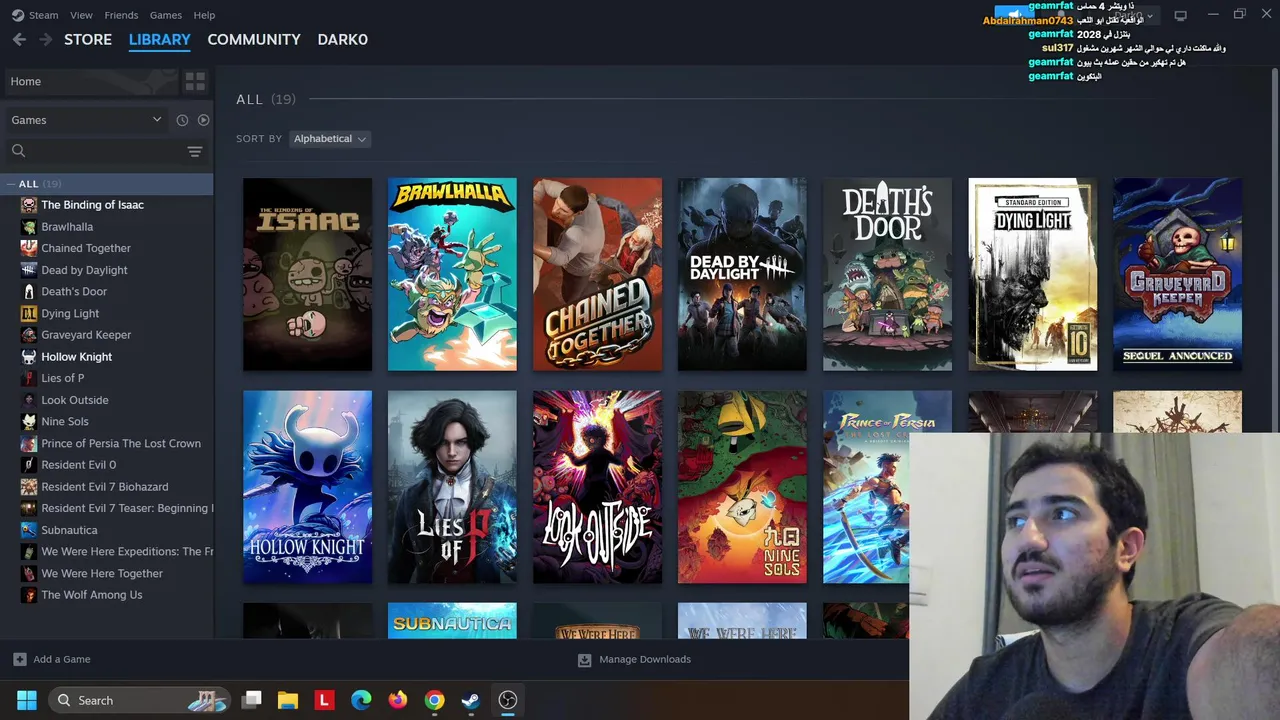This screenshot has width=1280, height=720.
Task: Open Google Chrome from the taskbar
Action: [x=434, y=700]
